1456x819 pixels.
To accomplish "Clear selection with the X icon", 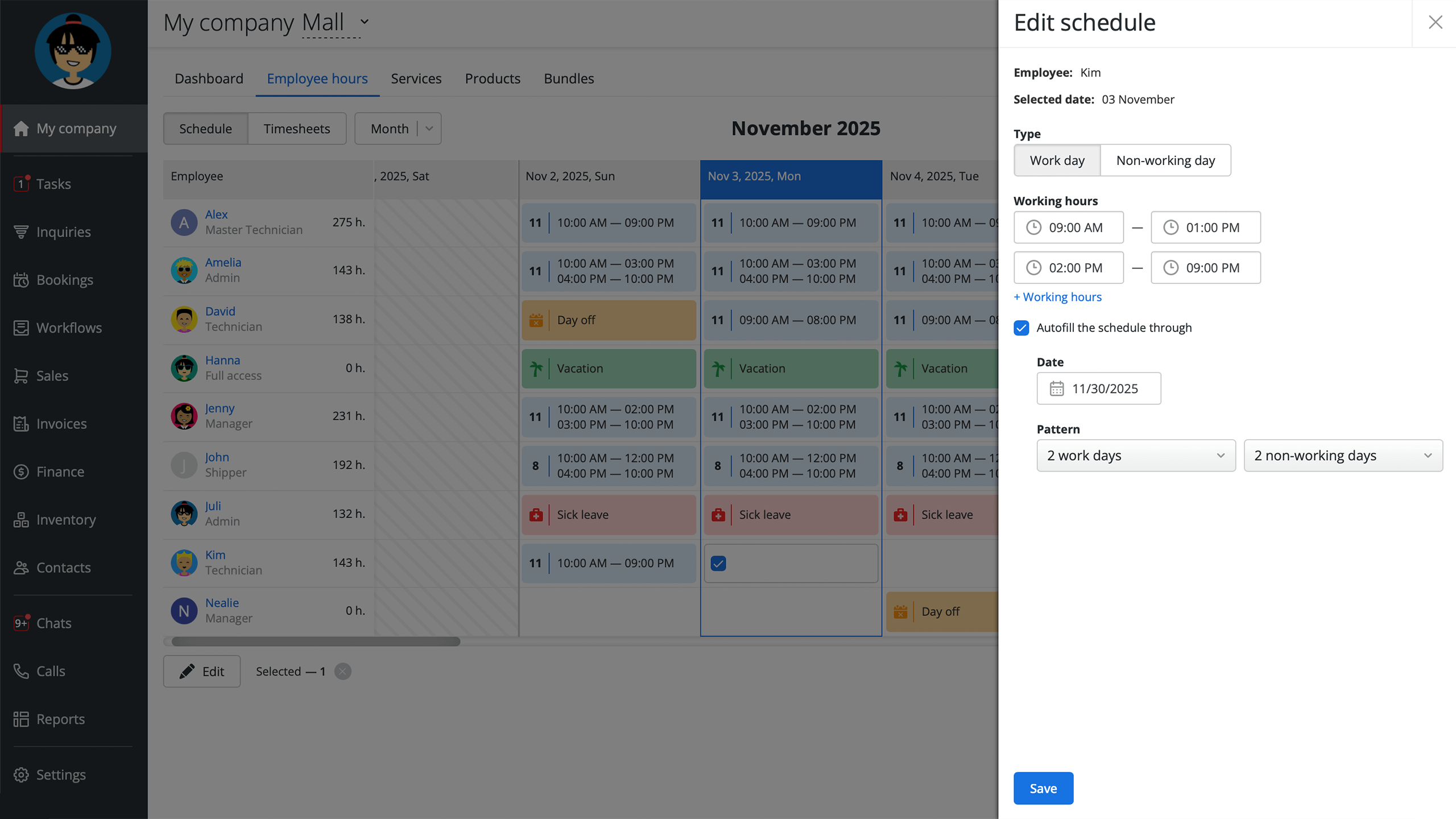I will coord(342,672).
